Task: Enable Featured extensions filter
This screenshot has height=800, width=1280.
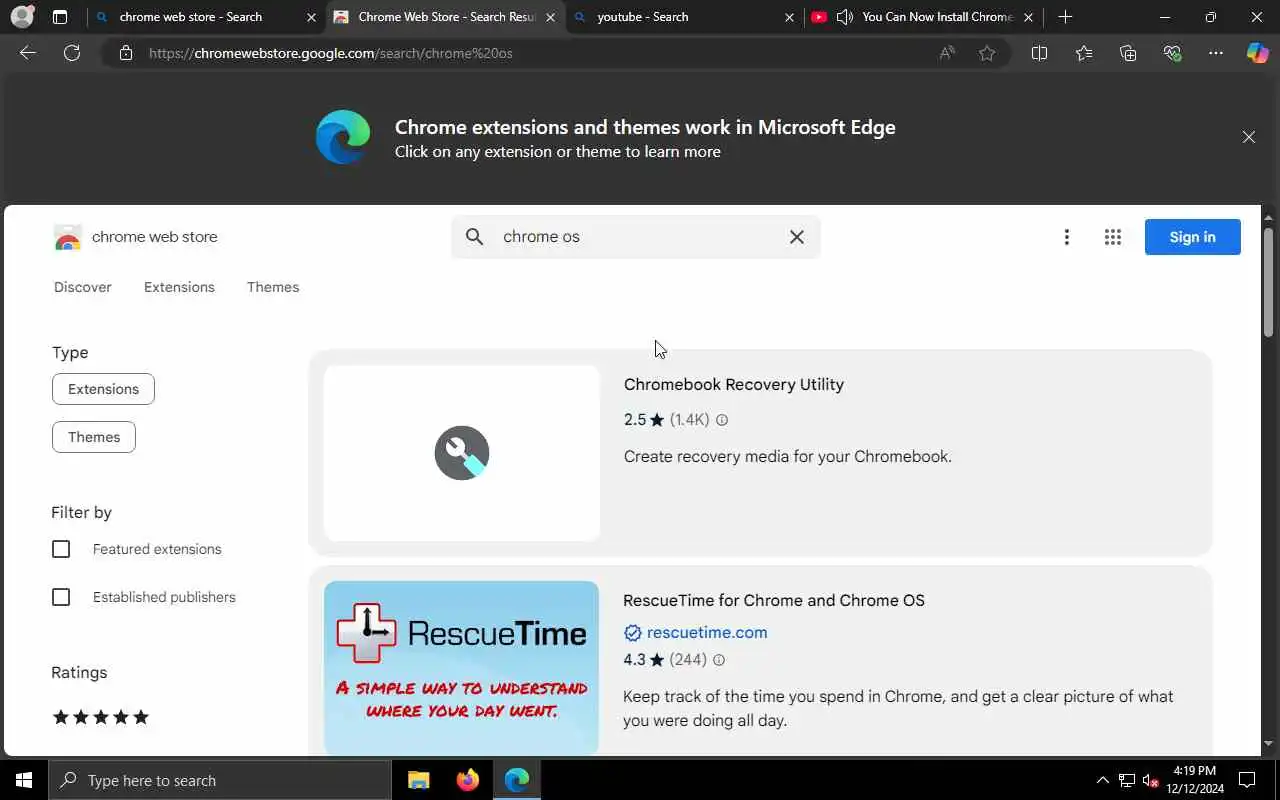Action: coord(61,549)
